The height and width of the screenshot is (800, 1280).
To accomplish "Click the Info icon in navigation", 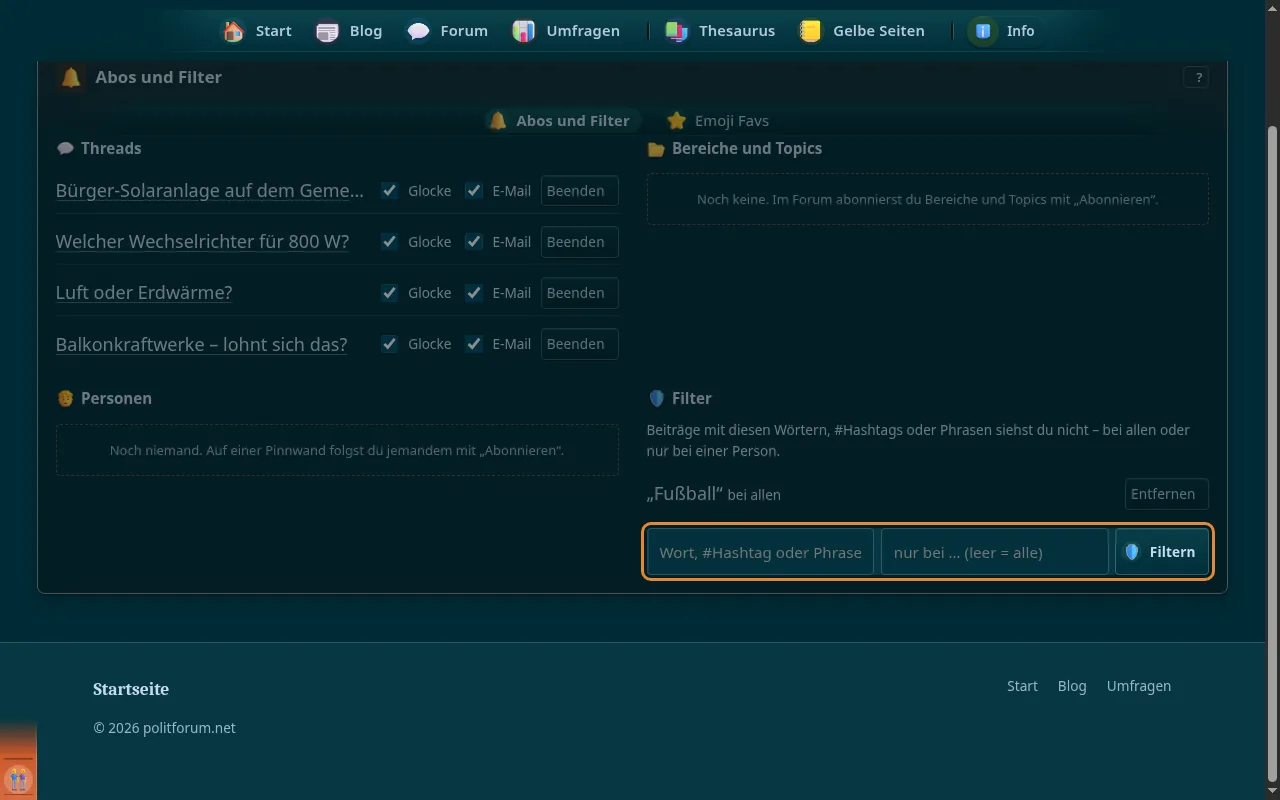I will click(x=983, y=31).
